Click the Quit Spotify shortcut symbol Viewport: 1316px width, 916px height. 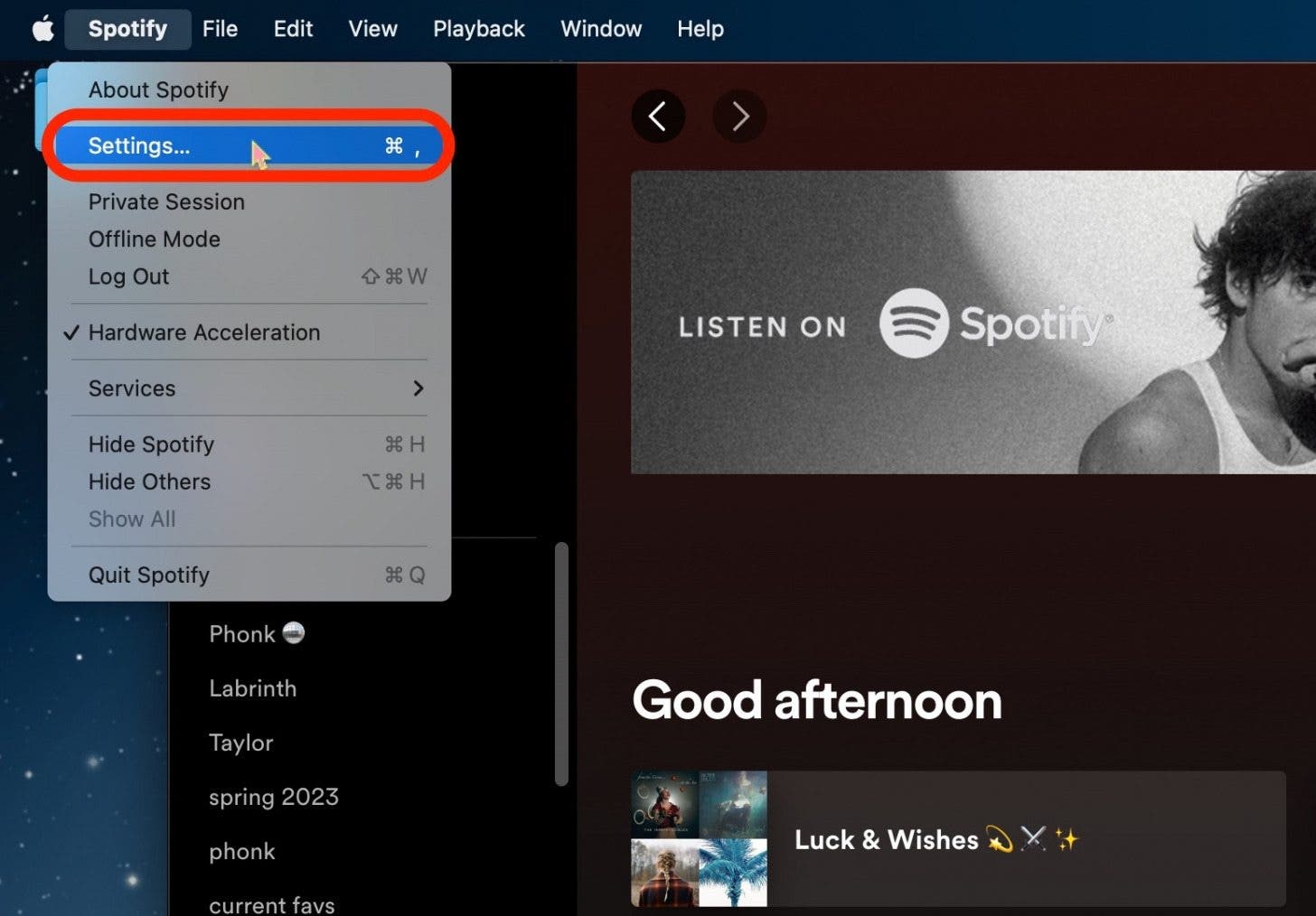click(x=403, y=575)
